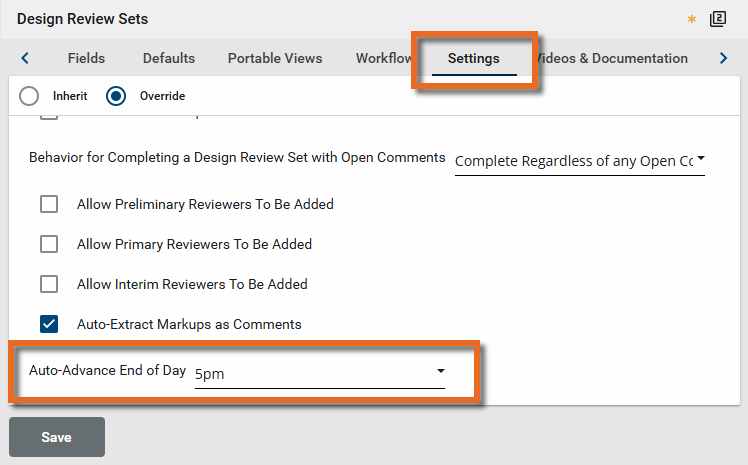Screen dimensions: 748x465
Task: Open the Behavior for Completing dropdown
Action: pyautogui.click(x=579, y=160)
